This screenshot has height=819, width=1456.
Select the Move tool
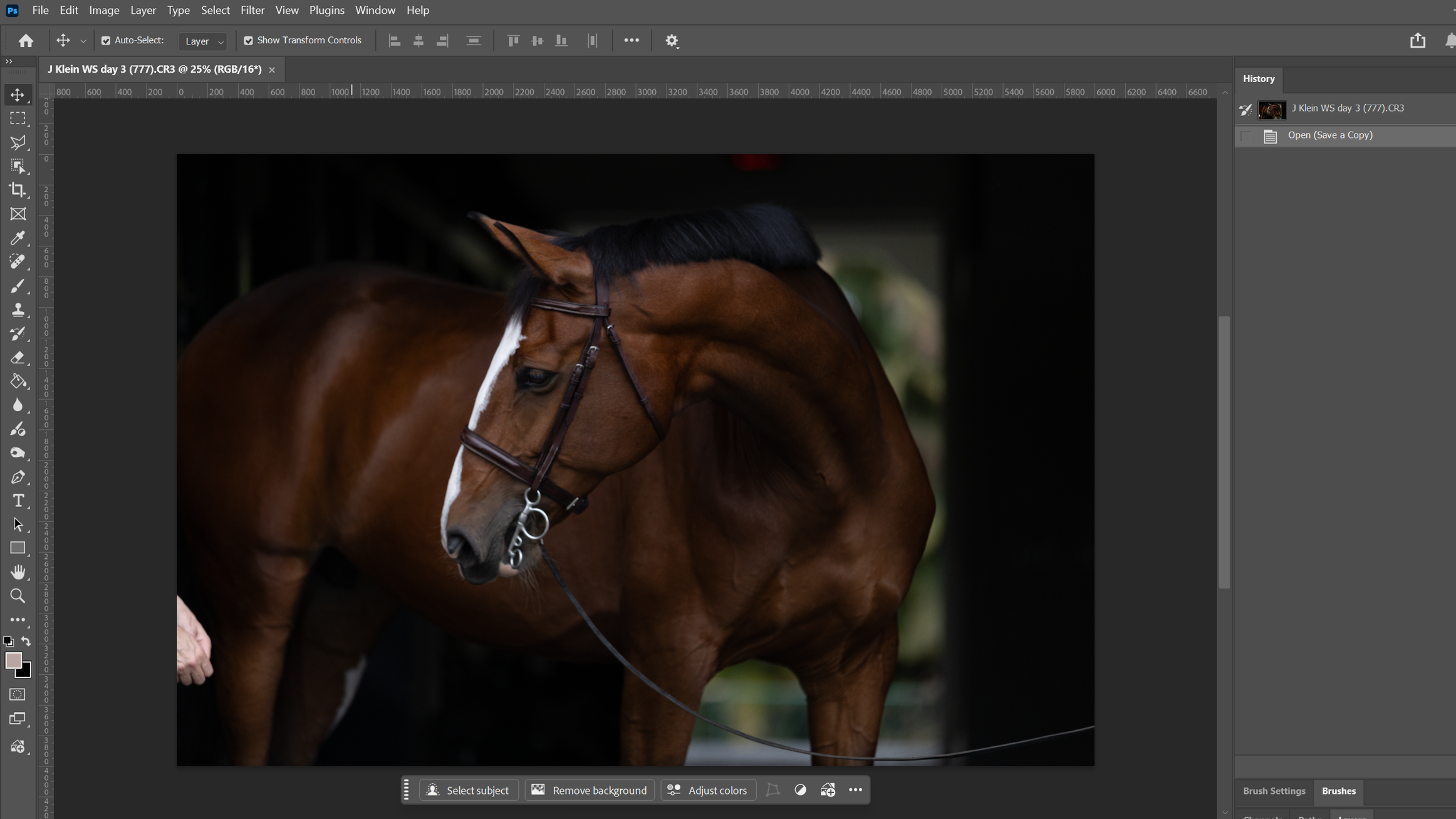[18, 94]
